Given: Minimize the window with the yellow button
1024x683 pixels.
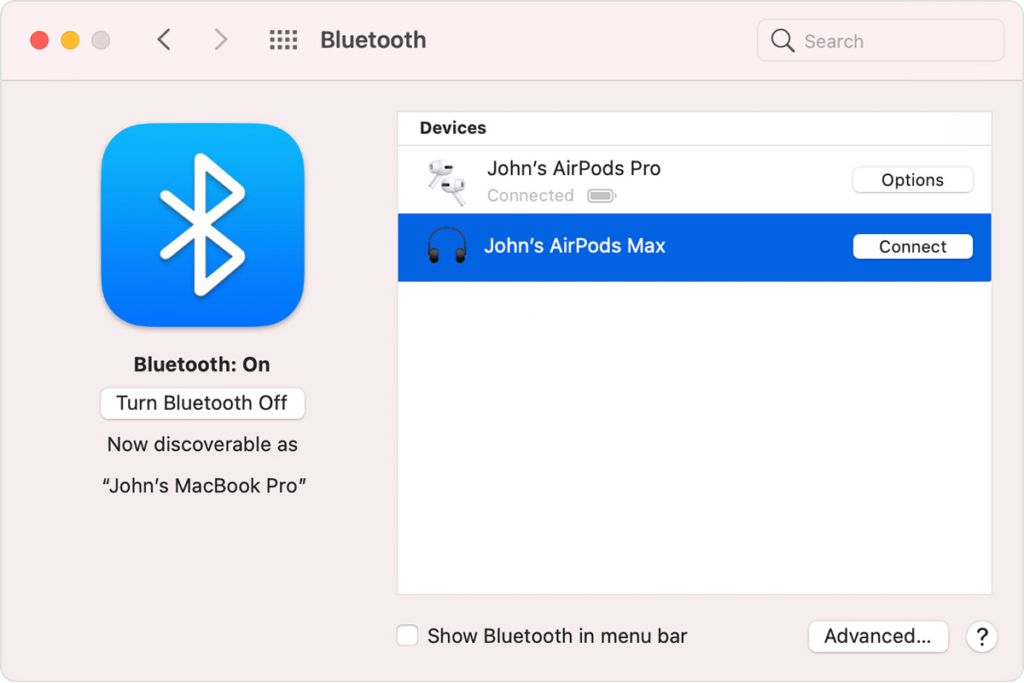Looking at the screenshot, I should point(70,41).
